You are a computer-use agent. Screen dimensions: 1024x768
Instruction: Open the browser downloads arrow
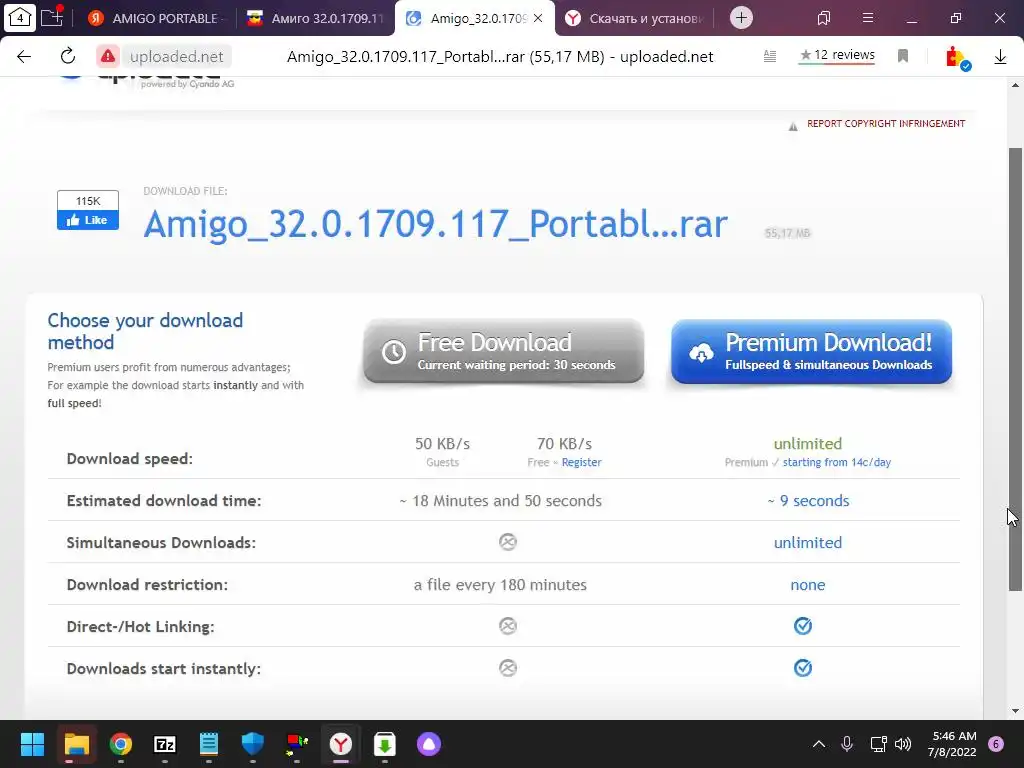1000,57
